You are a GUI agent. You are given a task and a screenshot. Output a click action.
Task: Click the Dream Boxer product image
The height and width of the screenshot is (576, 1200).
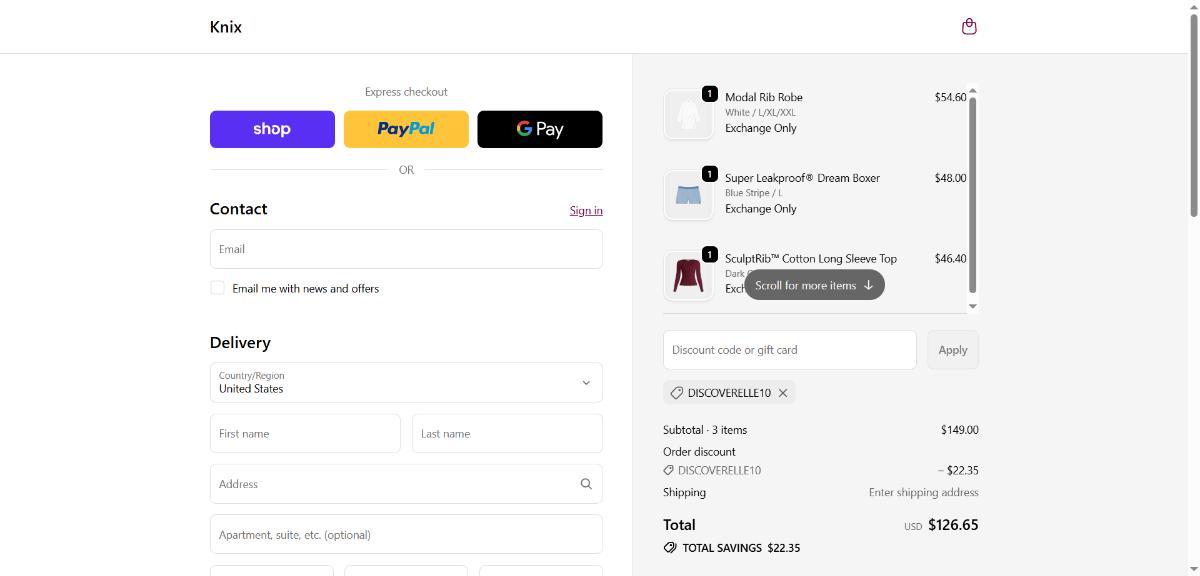tap(688, 195)
